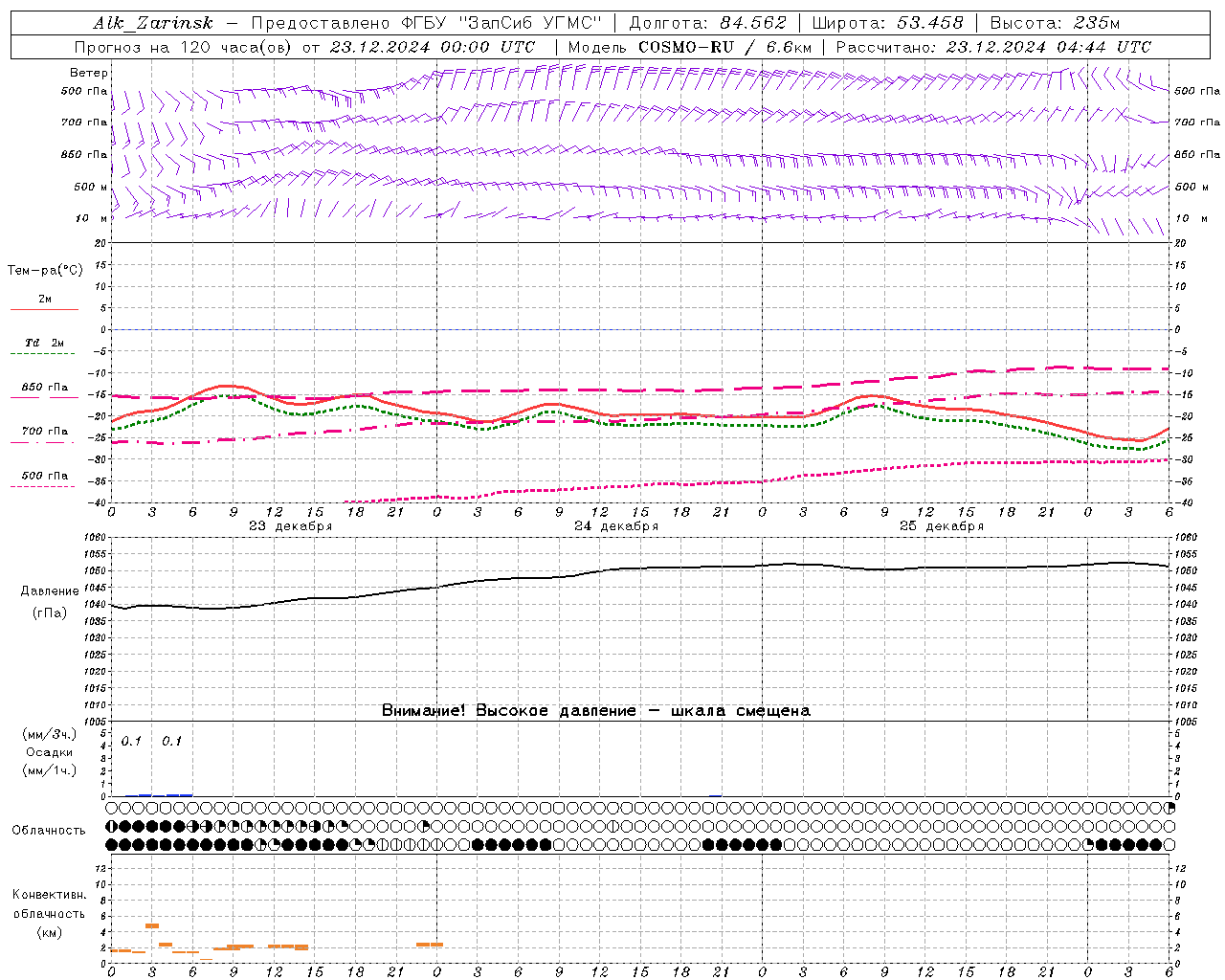Click the Осадки precipitation label

(x=50, y=752)
